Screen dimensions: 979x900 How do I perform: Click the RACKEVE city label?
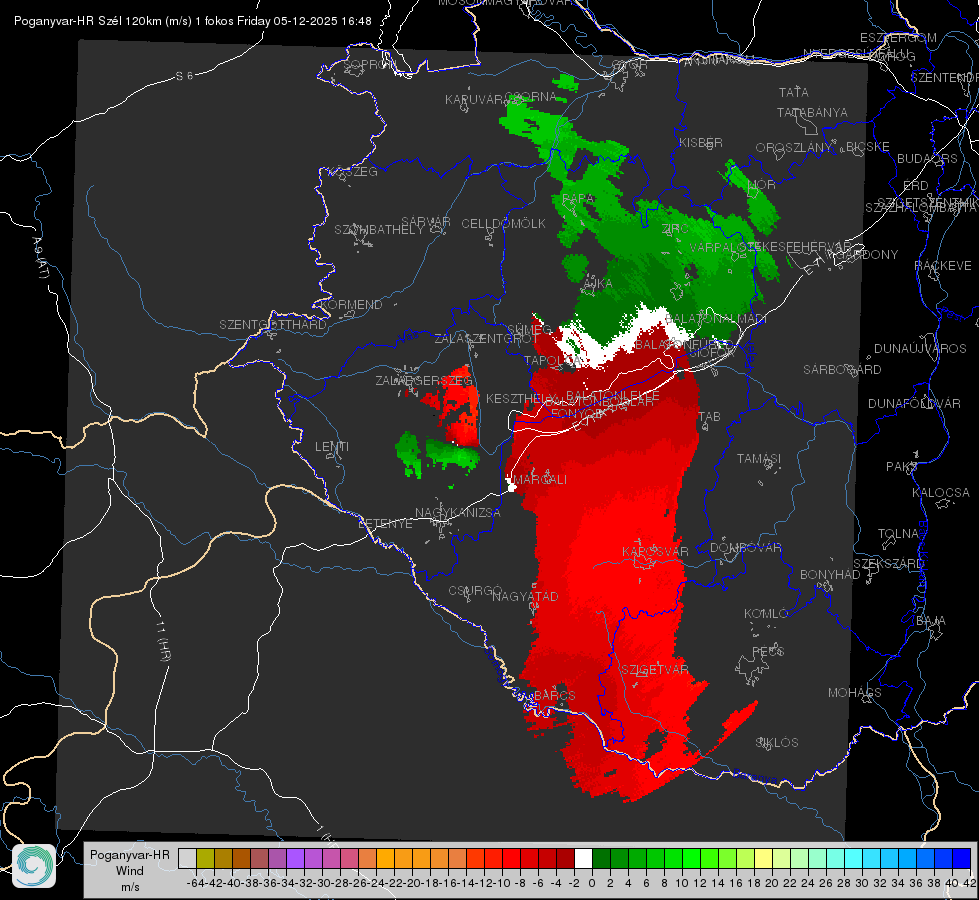pos(943,266)
